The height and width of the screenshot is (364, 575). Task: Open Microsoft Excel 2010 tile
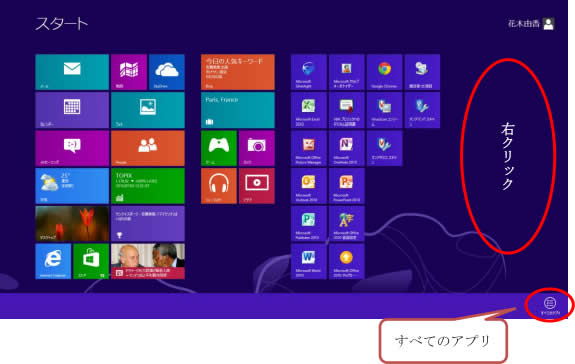point(308,110)
